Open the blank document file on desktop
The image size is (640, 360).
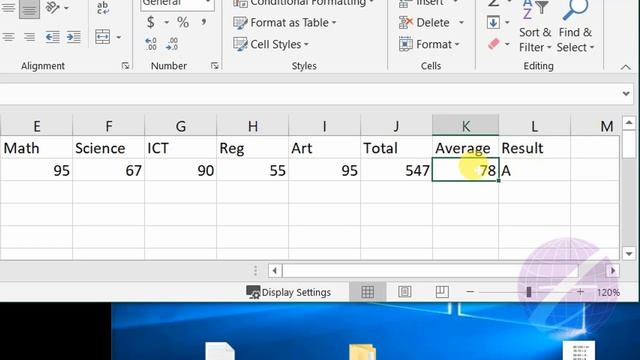coord(220,351)
